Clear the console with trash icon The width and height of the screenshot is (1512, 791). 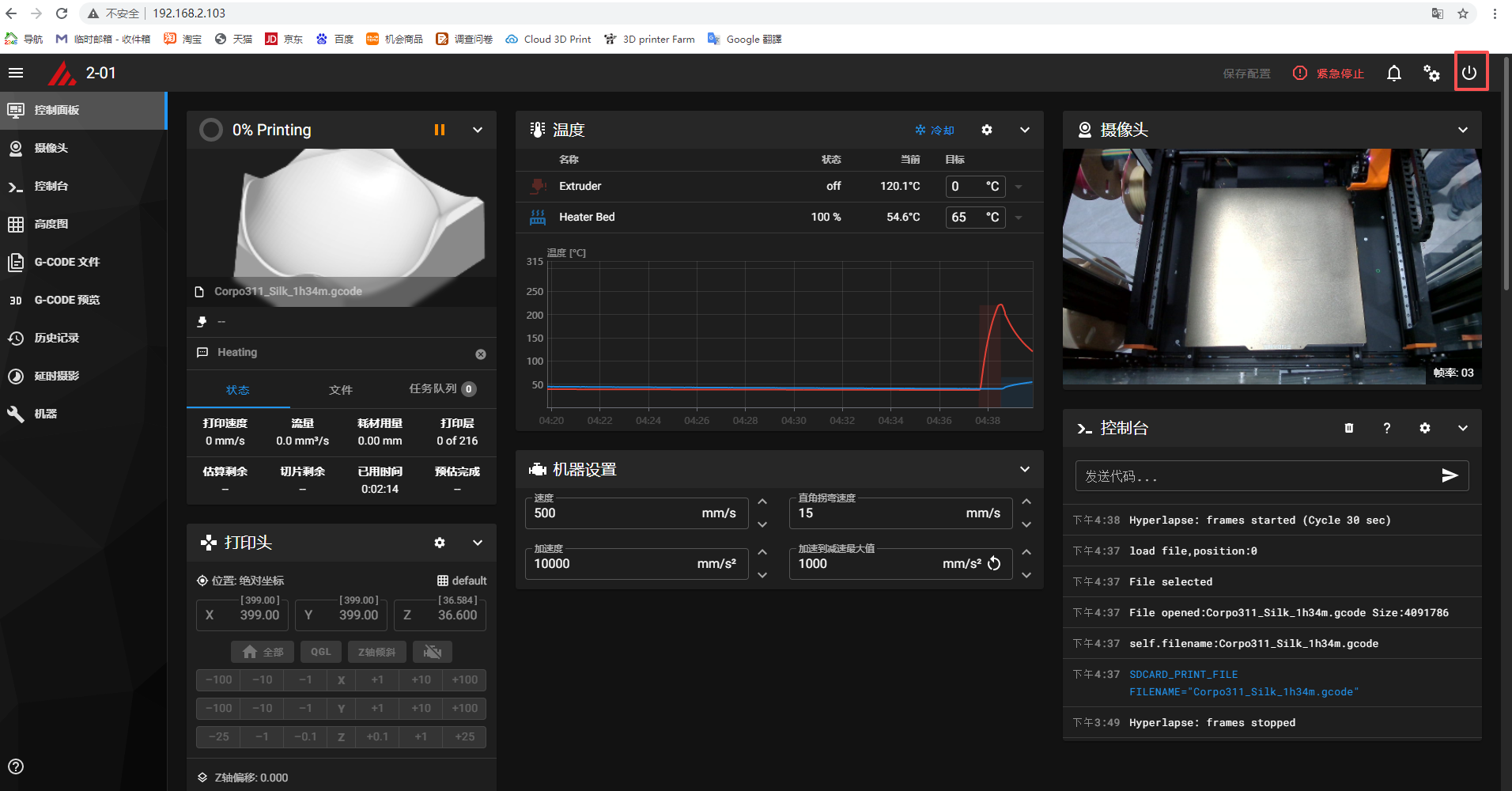[x=1348, y=428]
